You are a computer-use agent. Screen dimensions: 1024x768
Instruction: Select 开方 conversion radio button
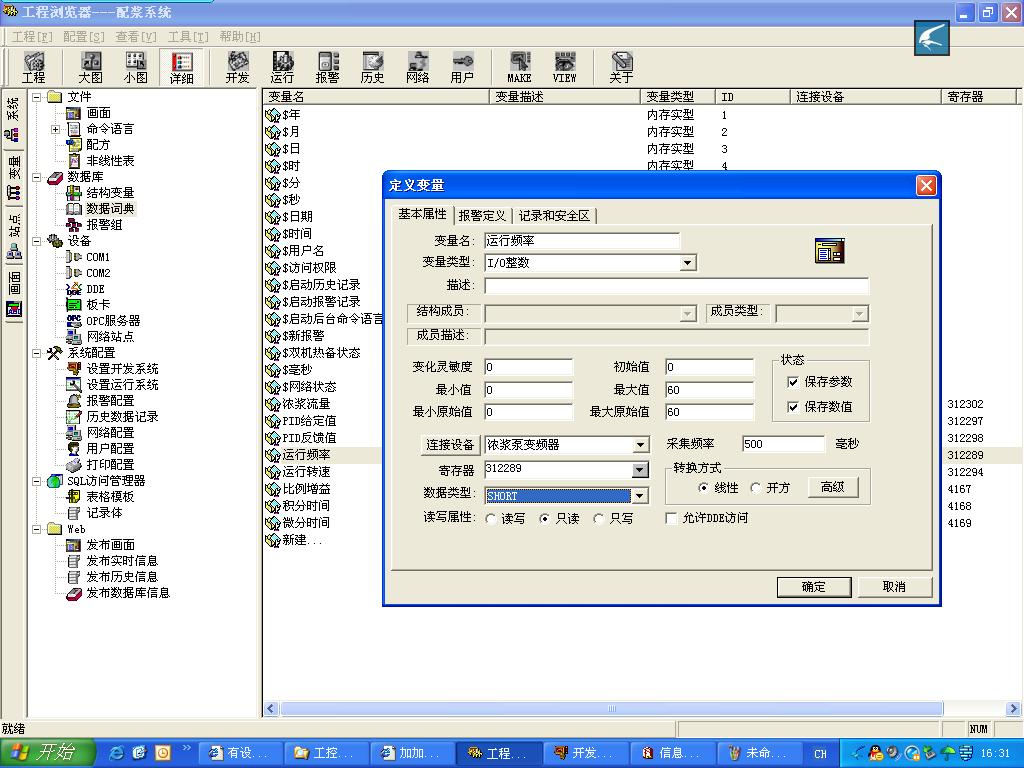756,488
